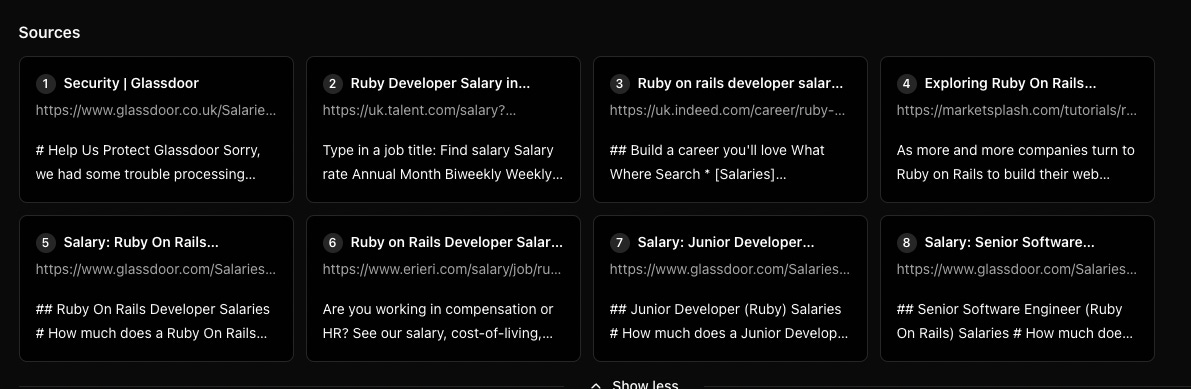This screenshot has height=389, width=1191.
Task: Click the number 2 badge icon
Action: [x=333, y=84]
